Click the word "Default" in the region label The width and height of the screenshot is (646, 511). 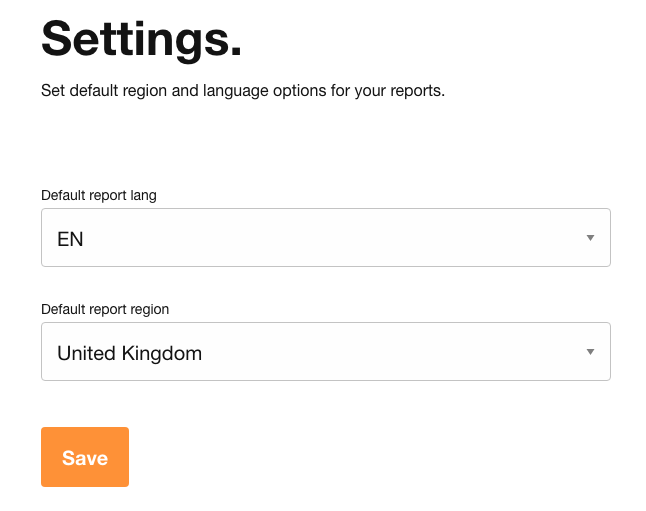tap(63, 309)
